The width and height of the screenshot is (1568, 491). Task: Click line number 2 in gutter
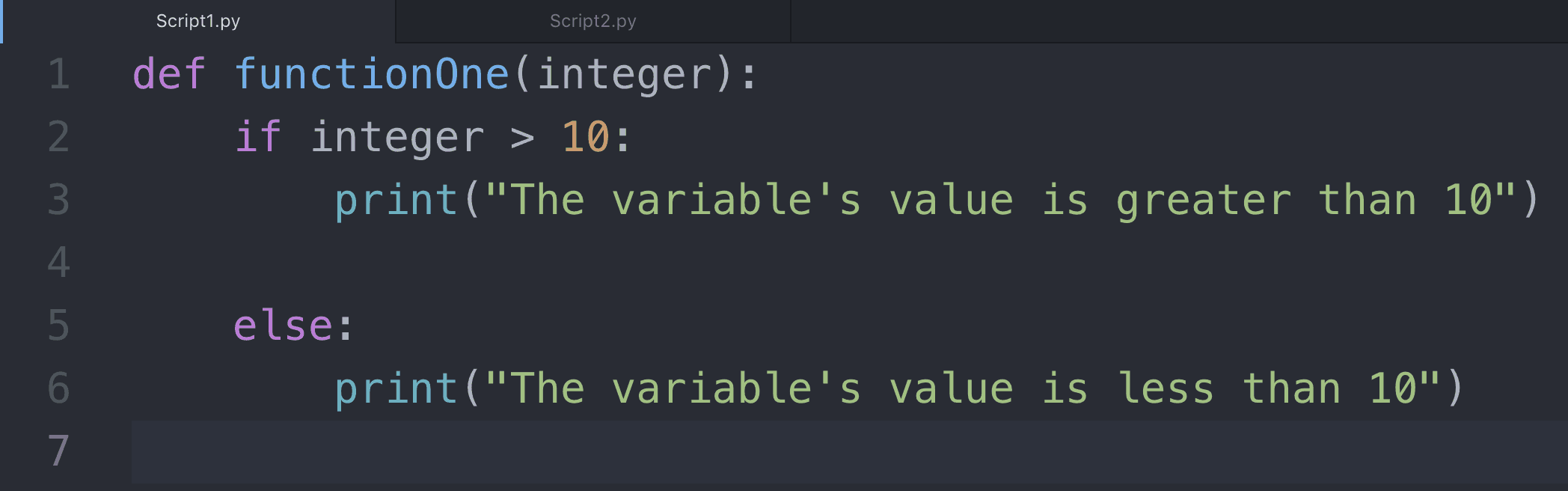(58, 137)
